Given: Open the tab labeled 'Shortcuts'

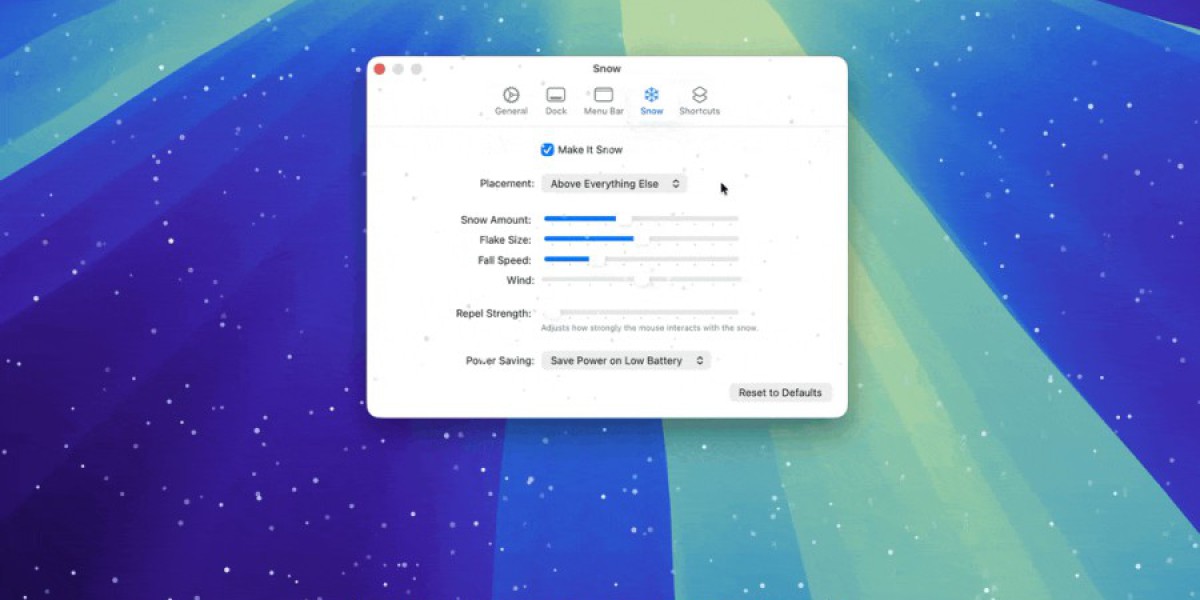Looking at the screenshot, I should pyautogui.click(x=699, y=111).
